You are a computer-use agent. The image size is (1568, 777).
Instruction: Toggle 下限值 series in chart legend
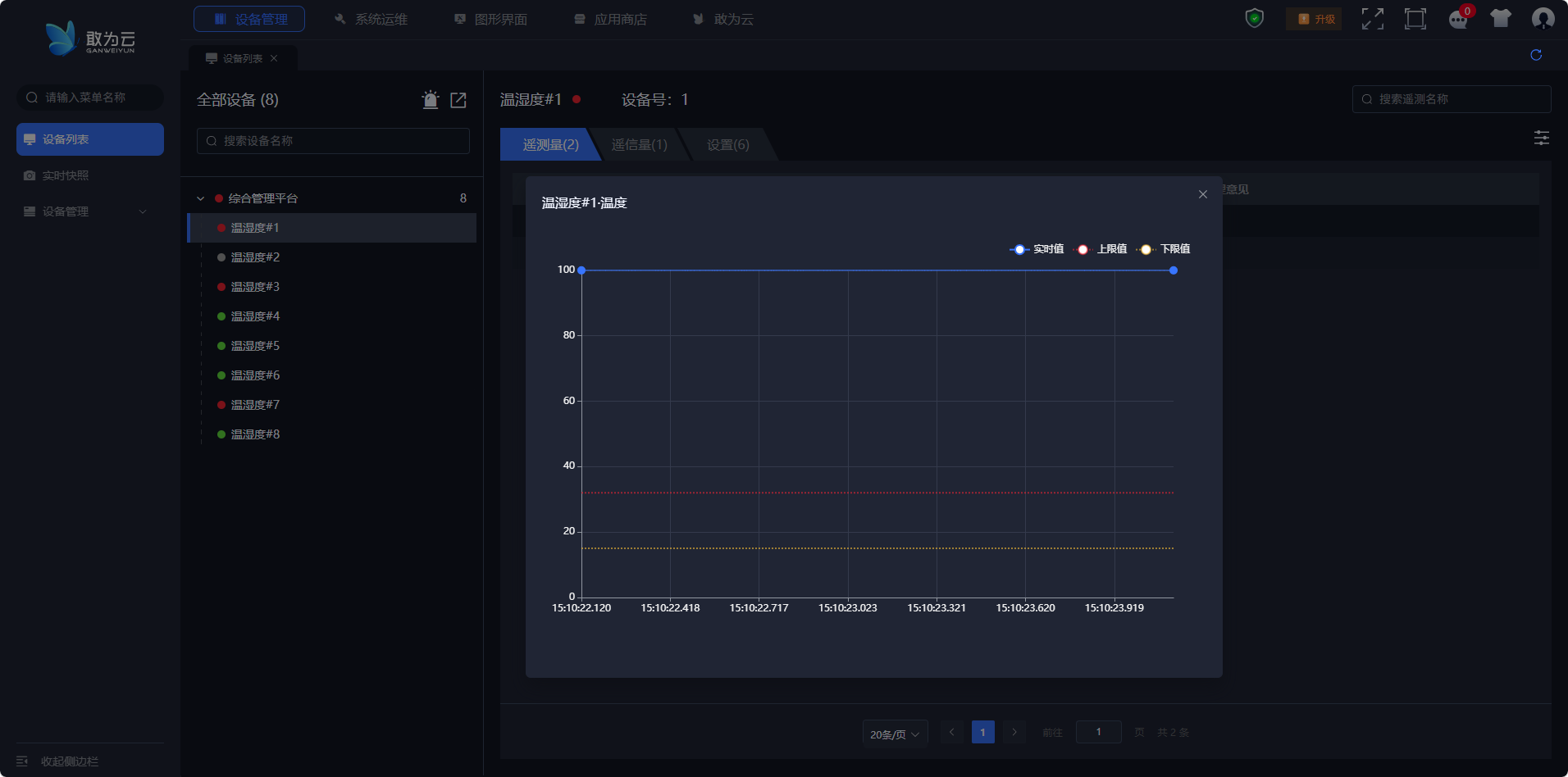(x=1164, y=249)
